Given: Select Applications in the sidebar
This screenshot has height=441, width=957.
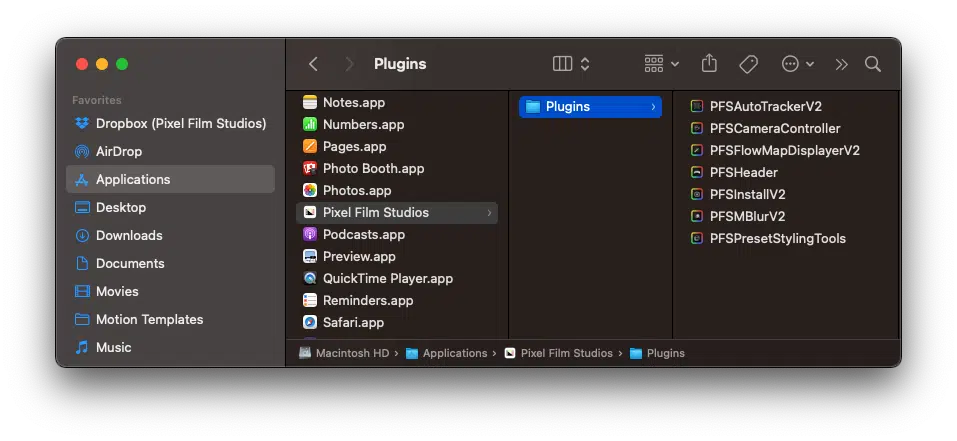Looking at the screenshot, I should click(x=170, y=179).
